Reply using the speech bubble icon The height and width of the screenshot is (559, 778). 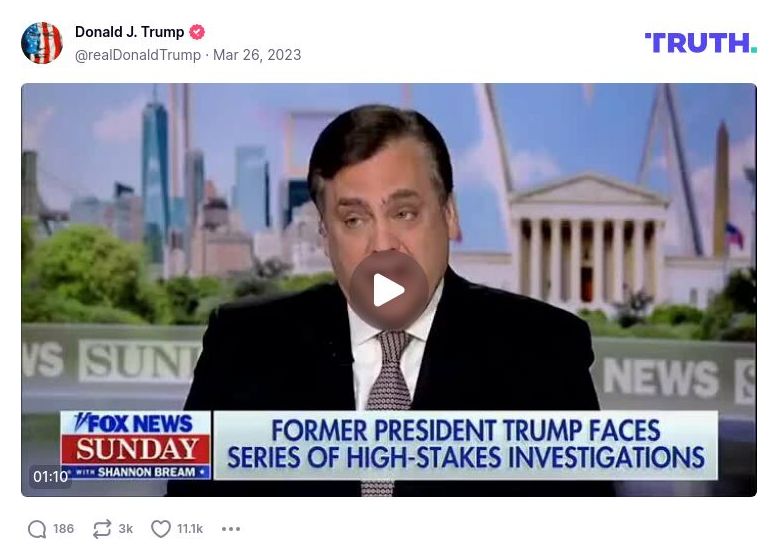click(37, 529)
